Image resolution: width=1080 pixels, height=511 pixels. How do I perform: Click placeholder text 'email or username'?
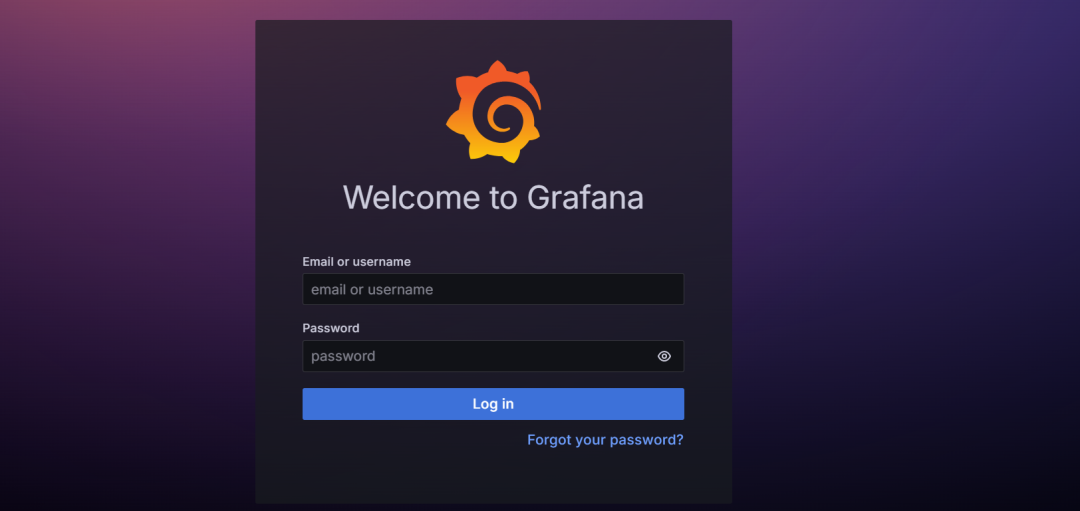click(x=372, y=289)
